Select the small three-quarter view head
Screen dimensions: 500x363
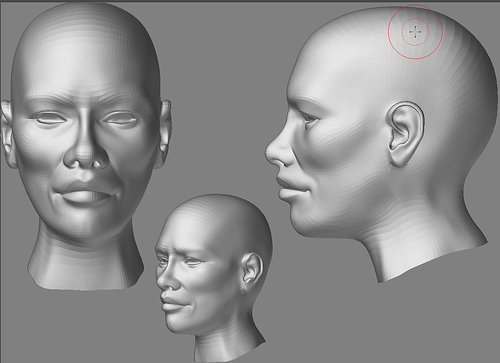click(x=213, y=278)
